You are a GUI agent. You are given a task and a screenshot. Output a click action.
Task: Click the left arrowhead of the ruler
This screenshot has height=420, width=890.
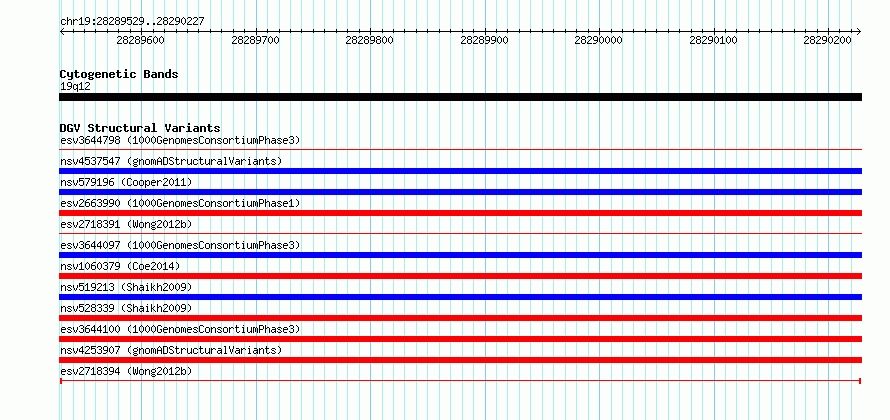pos(62,31)
